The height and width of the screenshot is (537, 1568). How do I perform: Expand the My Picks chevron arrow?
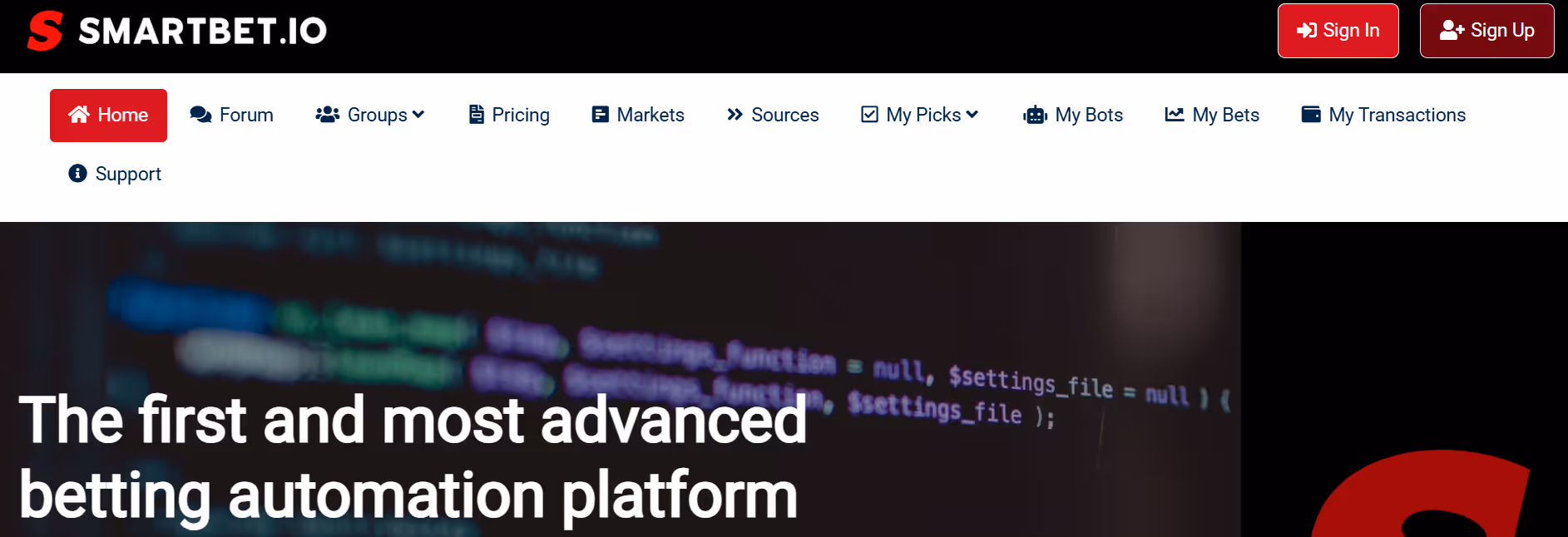[972, 115]
